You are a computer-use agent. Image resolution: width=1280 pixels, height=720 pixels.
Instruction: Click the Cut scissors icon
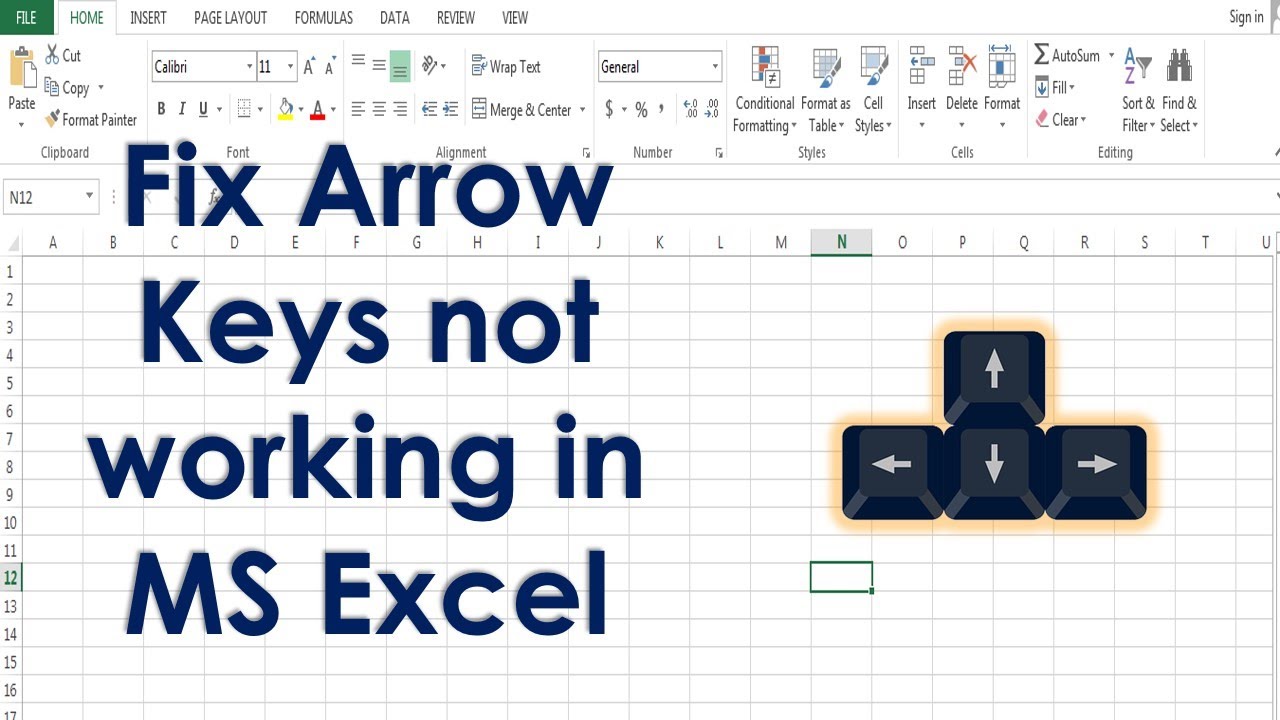pos(53,55)
